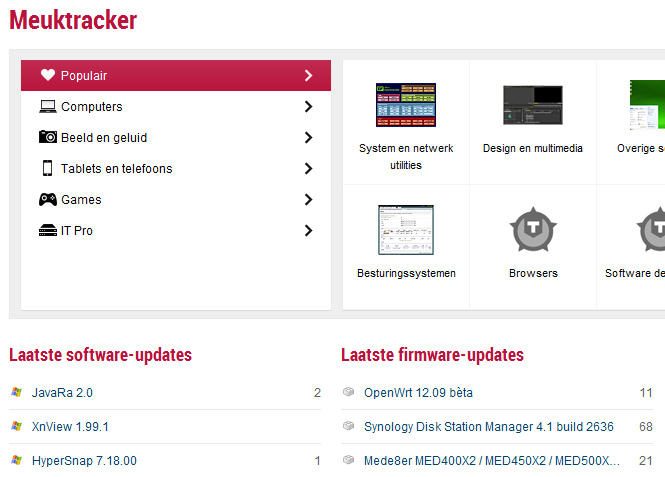Click comment count 11 for OpenWrt
This screenshot has width=665, height=477.
646,393
